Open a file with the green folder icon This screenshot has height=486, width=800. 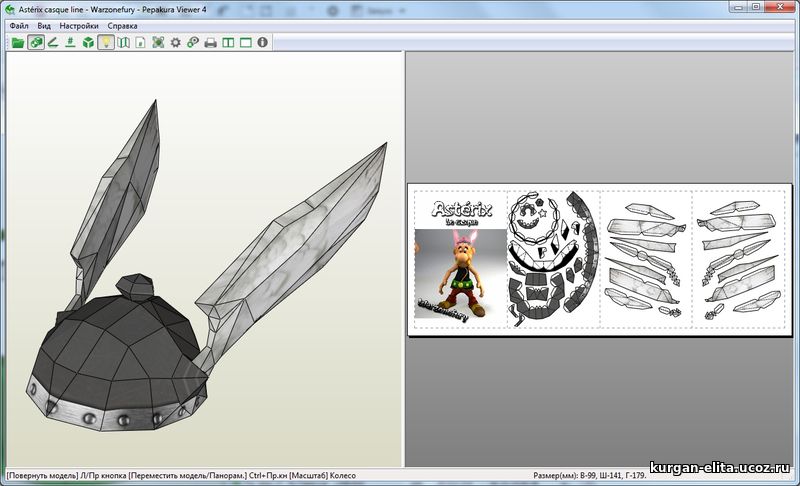[18, 43]
